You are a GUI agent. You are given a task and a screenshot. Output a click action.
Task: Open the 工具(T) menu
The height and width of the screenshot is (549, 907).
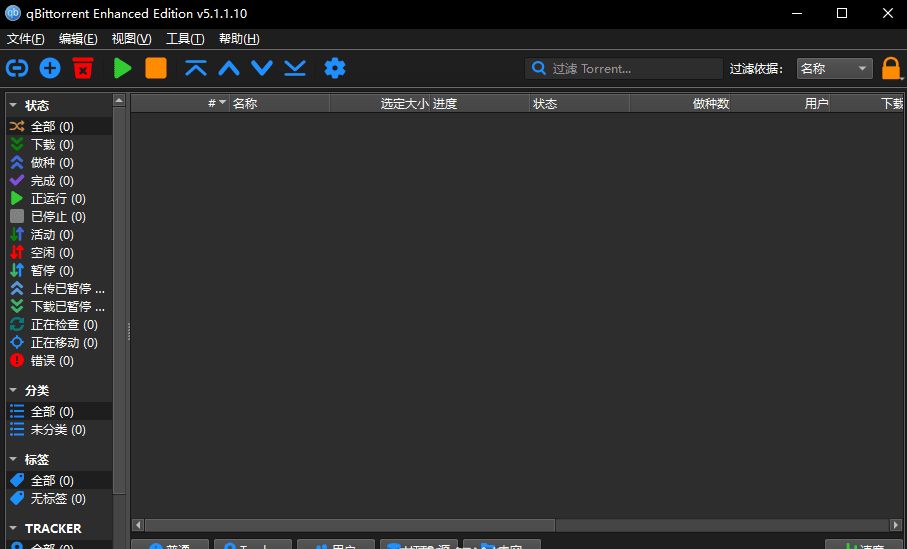tap(185, 39)
